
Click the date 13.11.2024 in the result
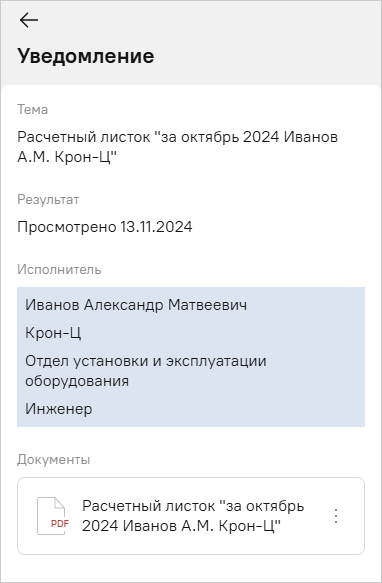pyautogui.click(x=156, y=227)
